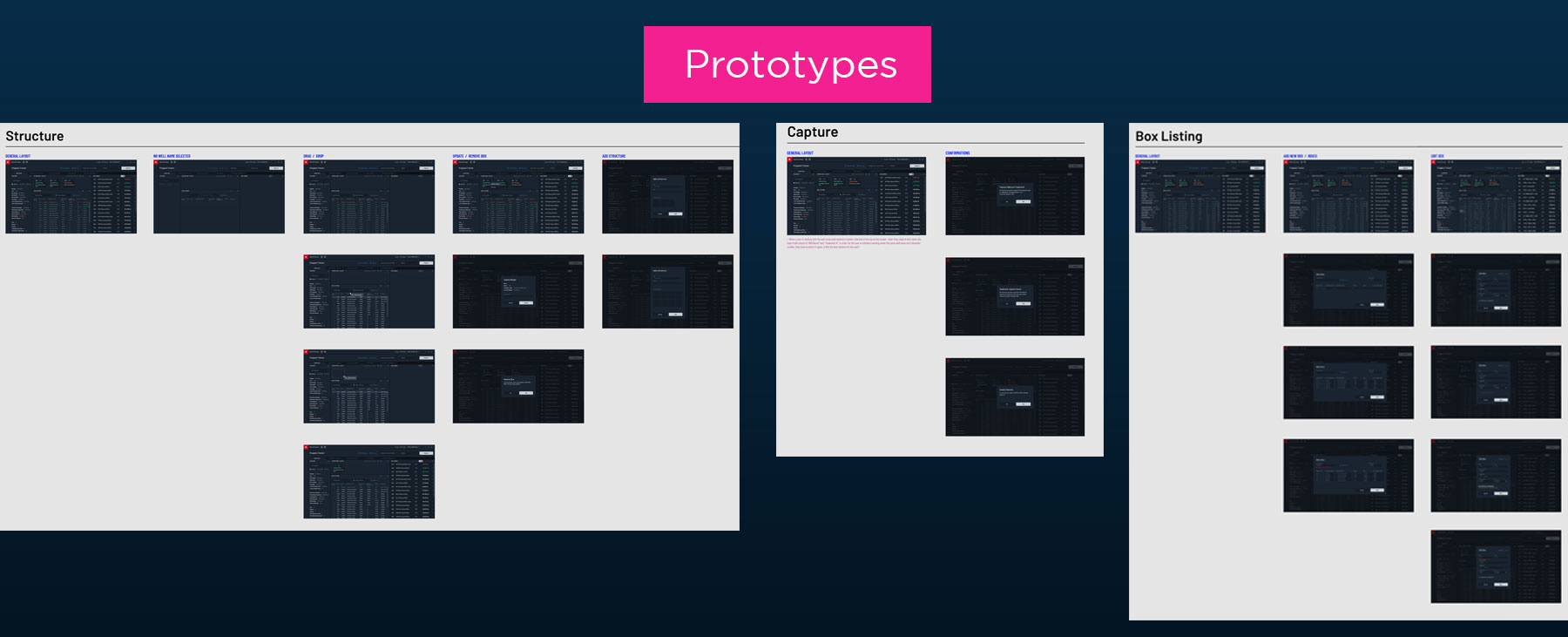Open second Drag / Drop thumbnail in Structure
The image size is (1568, 637).
tap(368, 291)
